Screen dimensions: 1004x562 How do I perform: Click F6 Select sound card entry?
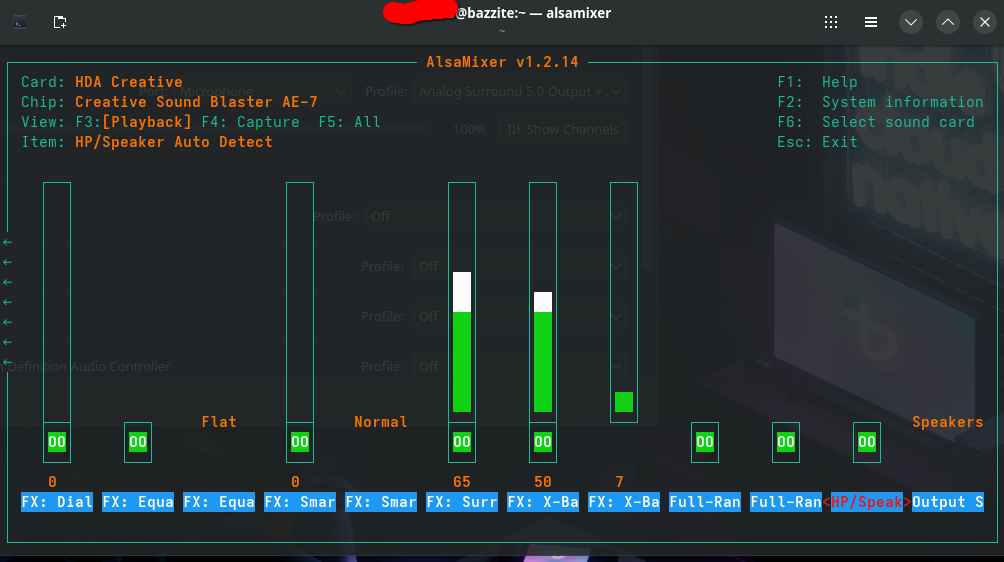(876, 122)
